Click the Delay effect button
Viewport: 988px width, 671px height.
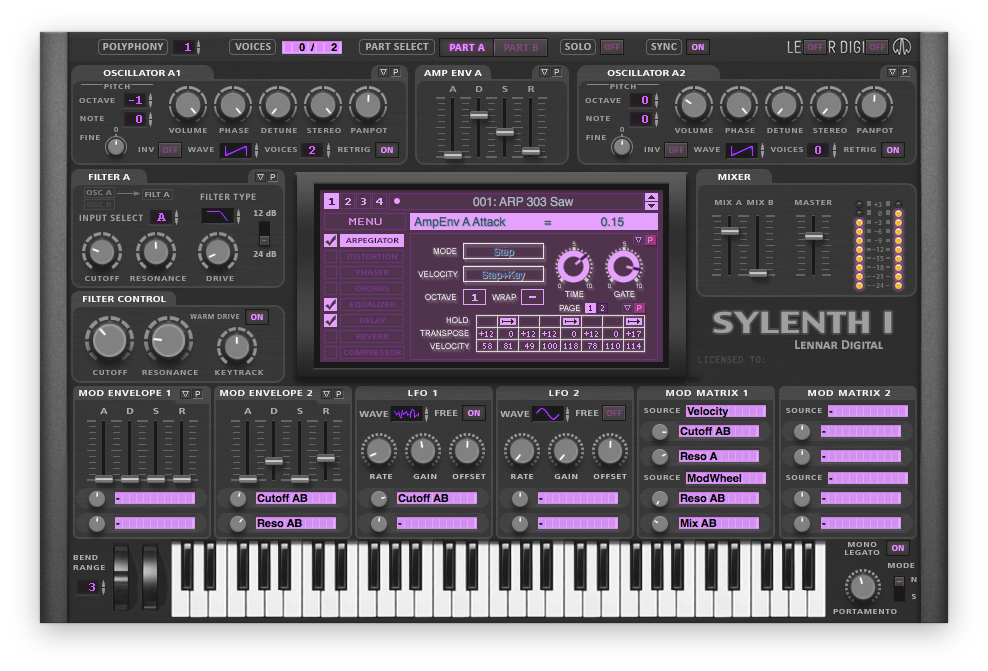coord(372,321)
